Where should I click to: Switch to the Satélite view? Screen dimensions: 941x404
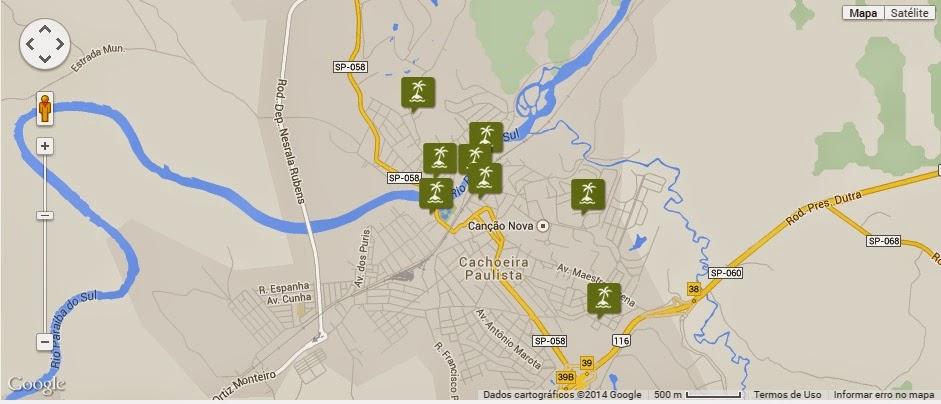(x=909, y=13)
